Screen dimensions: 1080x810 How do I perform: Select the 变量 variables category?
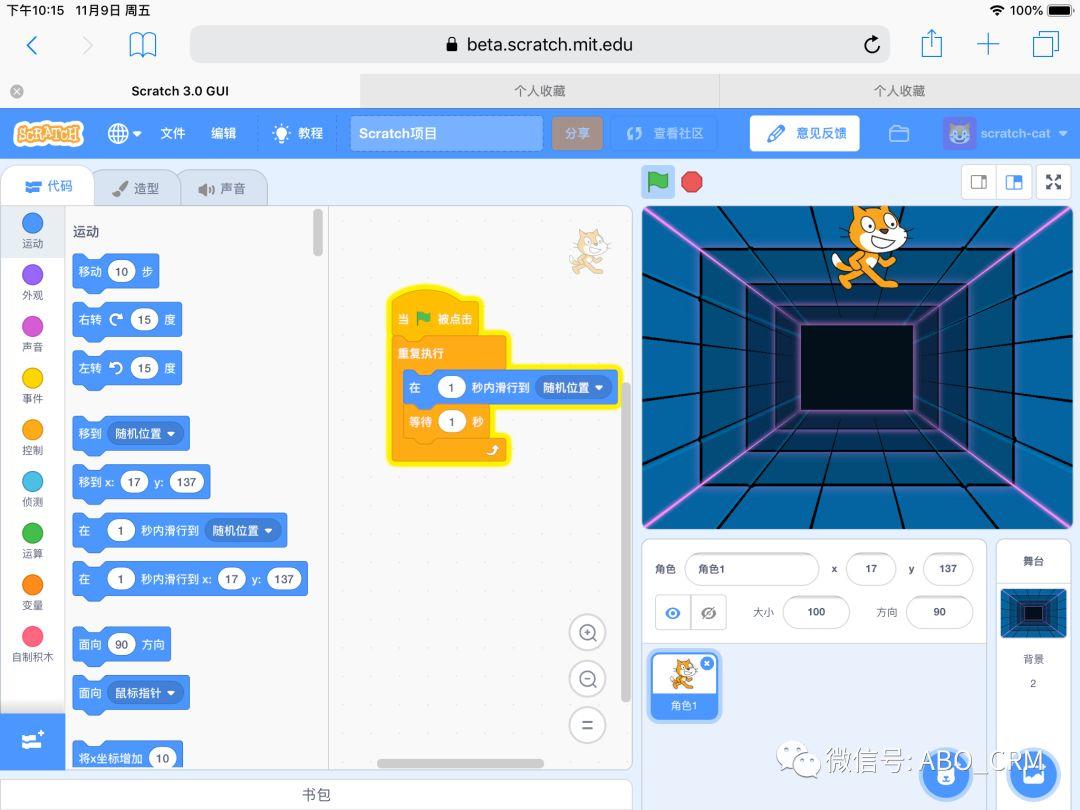32,592
